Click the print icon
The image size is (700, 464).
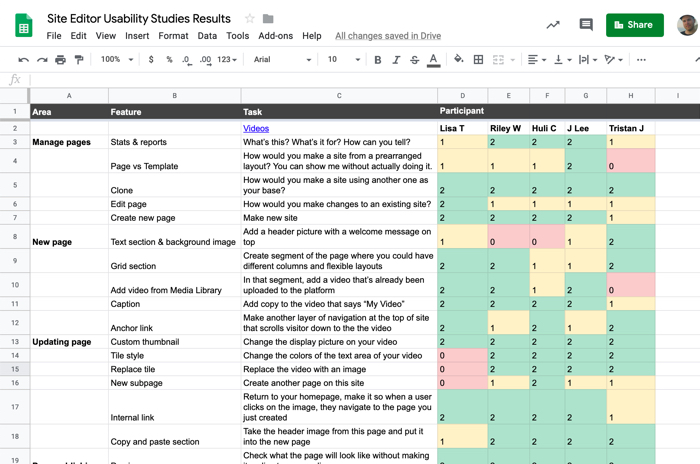click(60, 60)
